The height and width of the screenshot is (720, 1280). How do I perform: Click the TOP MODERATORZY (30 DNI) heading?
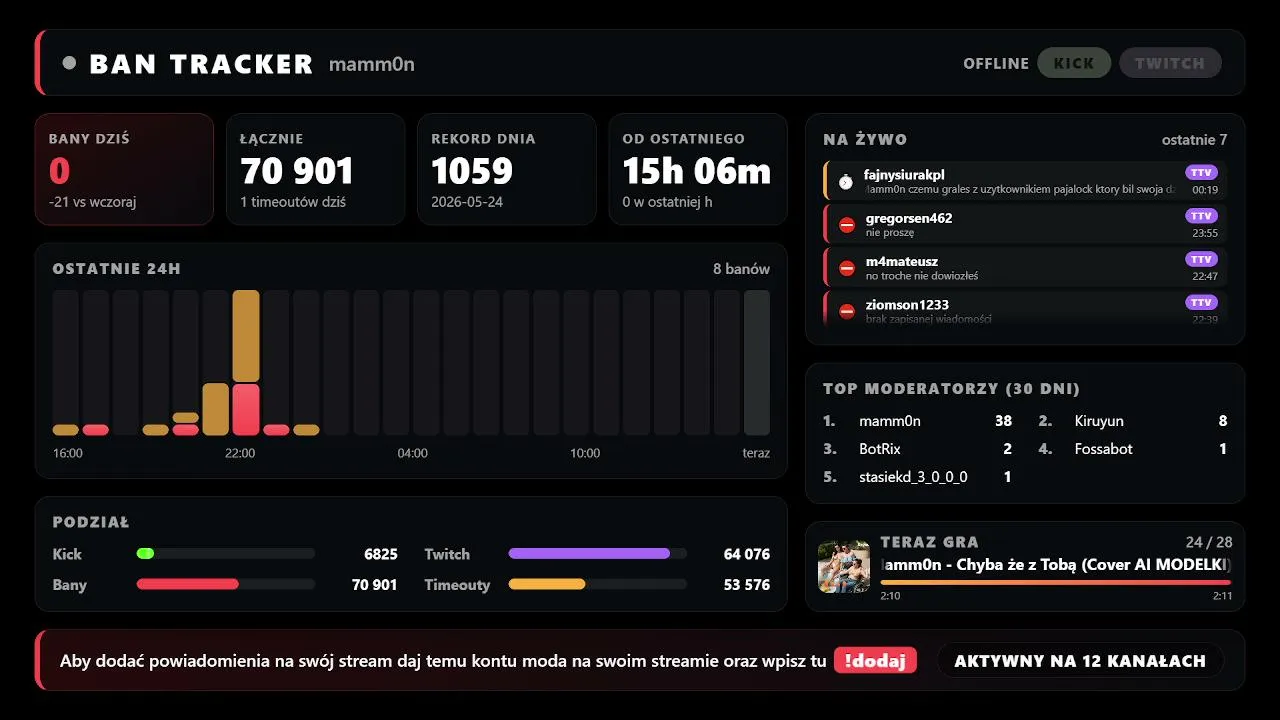coord(951,389)
